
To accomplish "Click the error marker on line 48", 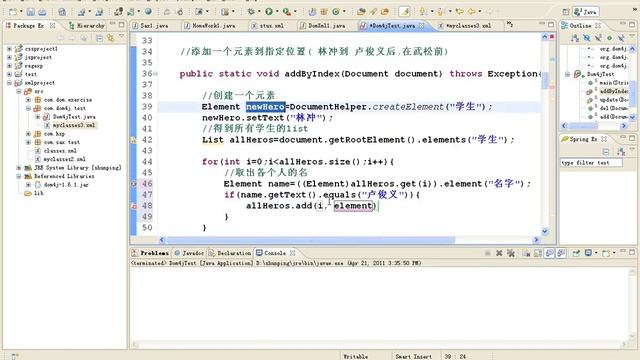I will click(133, 206).
